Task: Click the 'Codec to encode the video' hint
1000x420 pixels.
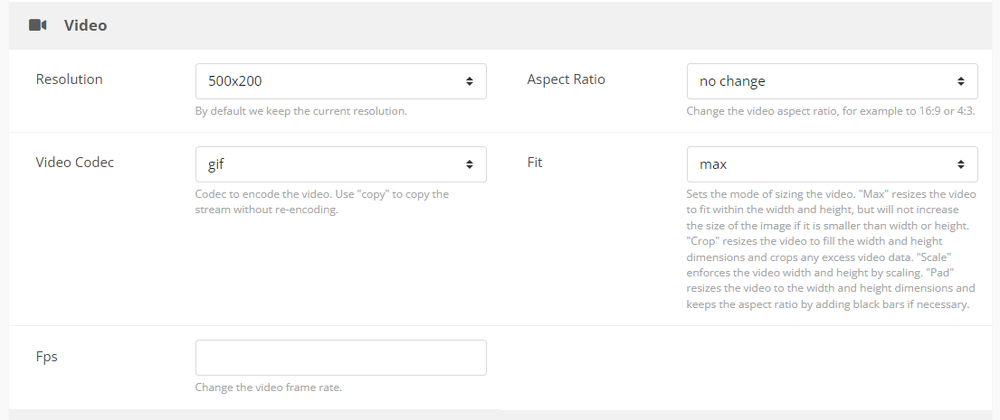Action: pyautogui.click(x=322, y=201)
